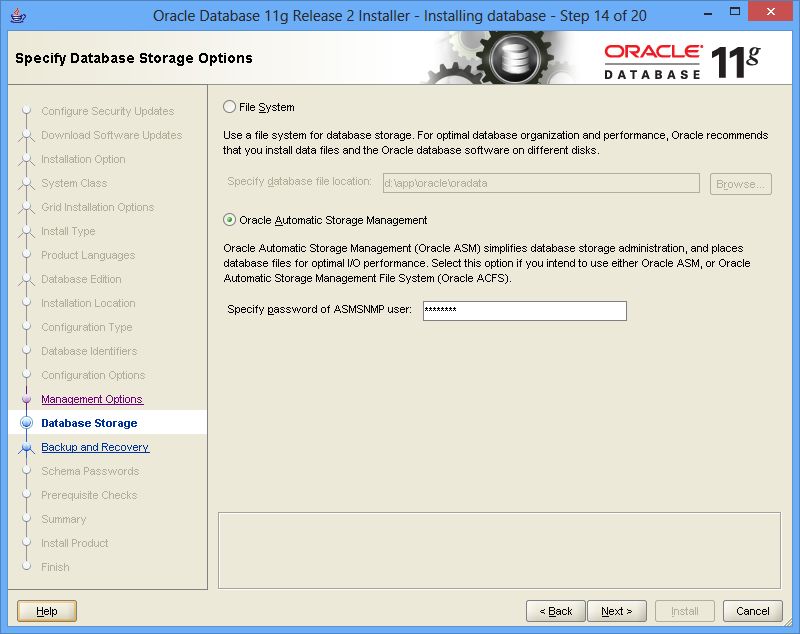Click the Download Software Updates step
The width and height of the screenshot is (800, 634).
pos(112,135)
